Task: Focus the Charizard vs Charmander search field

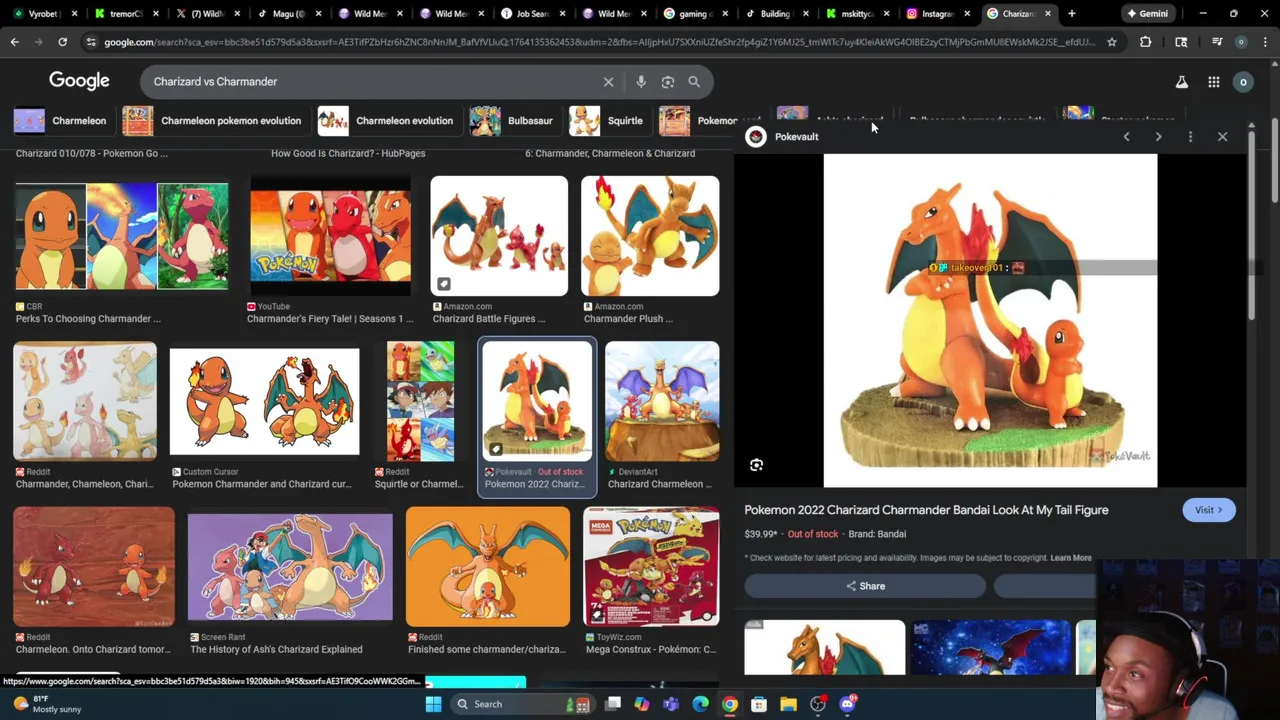Action: point(370,82)
